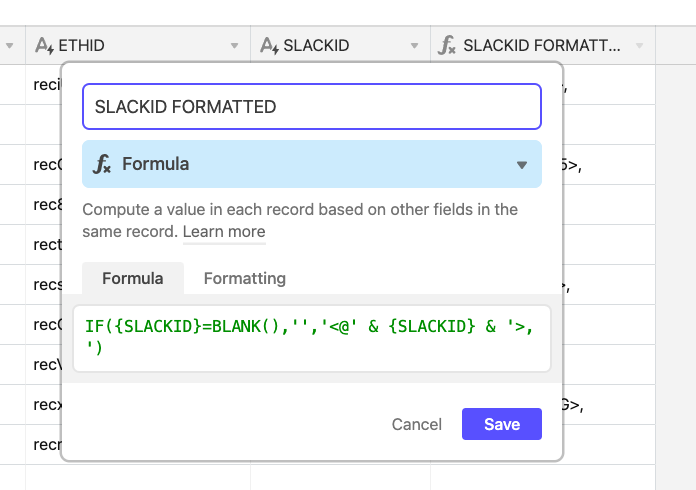
Task: Click the formula icon in SLACKID FORMATTED header
Action: 447,45
